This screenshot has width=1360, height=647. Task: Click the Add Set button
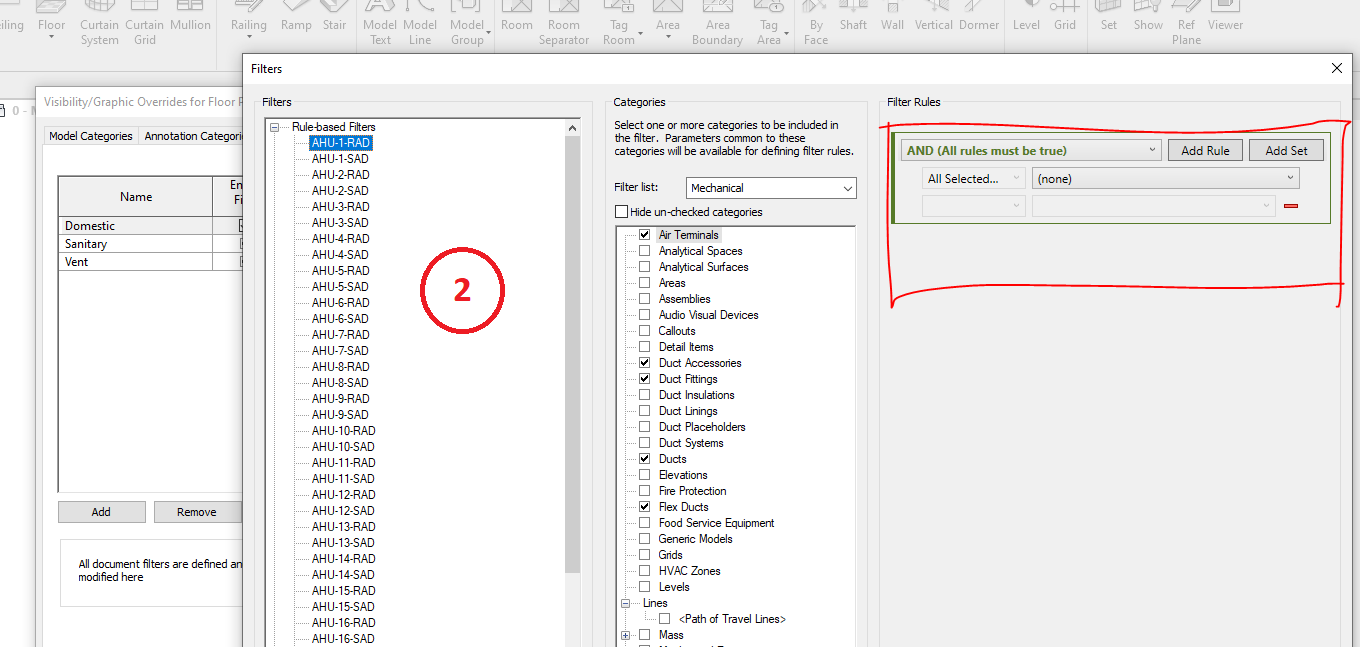[x=1286, y=150]
